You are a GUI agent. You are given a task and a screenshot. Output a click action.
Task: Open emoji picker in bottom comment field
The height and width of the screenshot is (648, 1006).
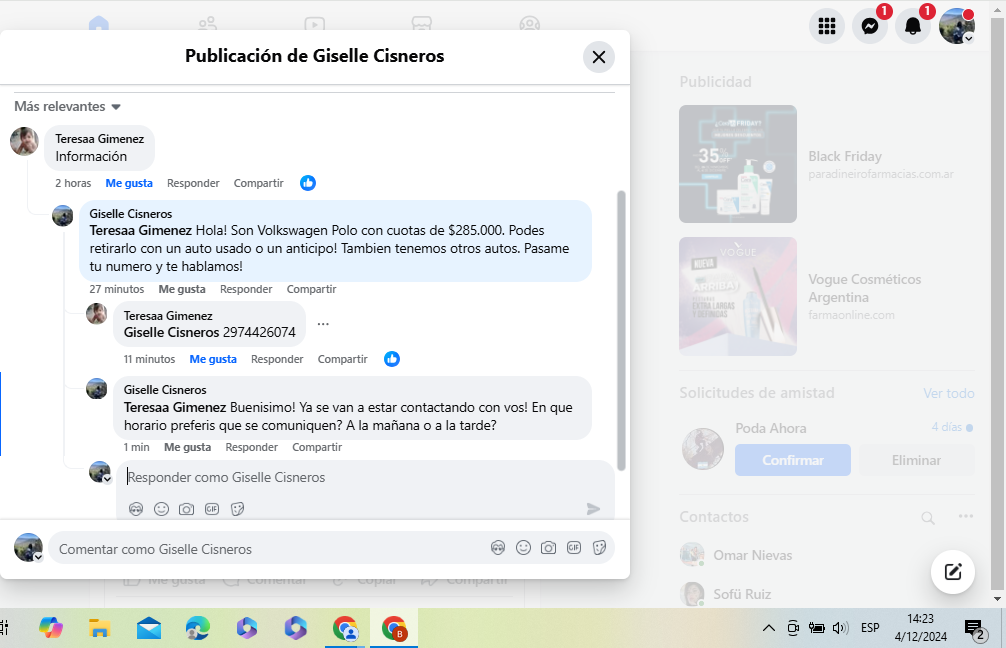[x=523, y=548]
